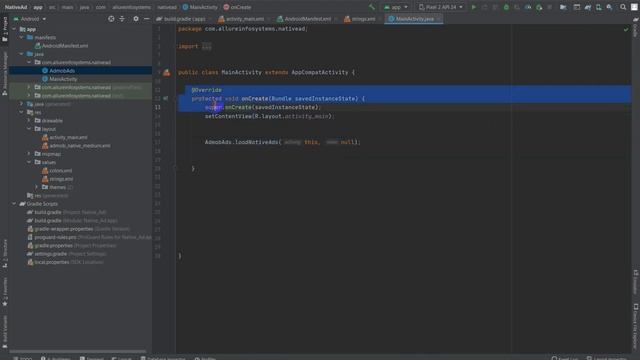640x360 pixels.
Task: Click the Apply Changes and Restart icon
Action: click(x=484, y=7)
